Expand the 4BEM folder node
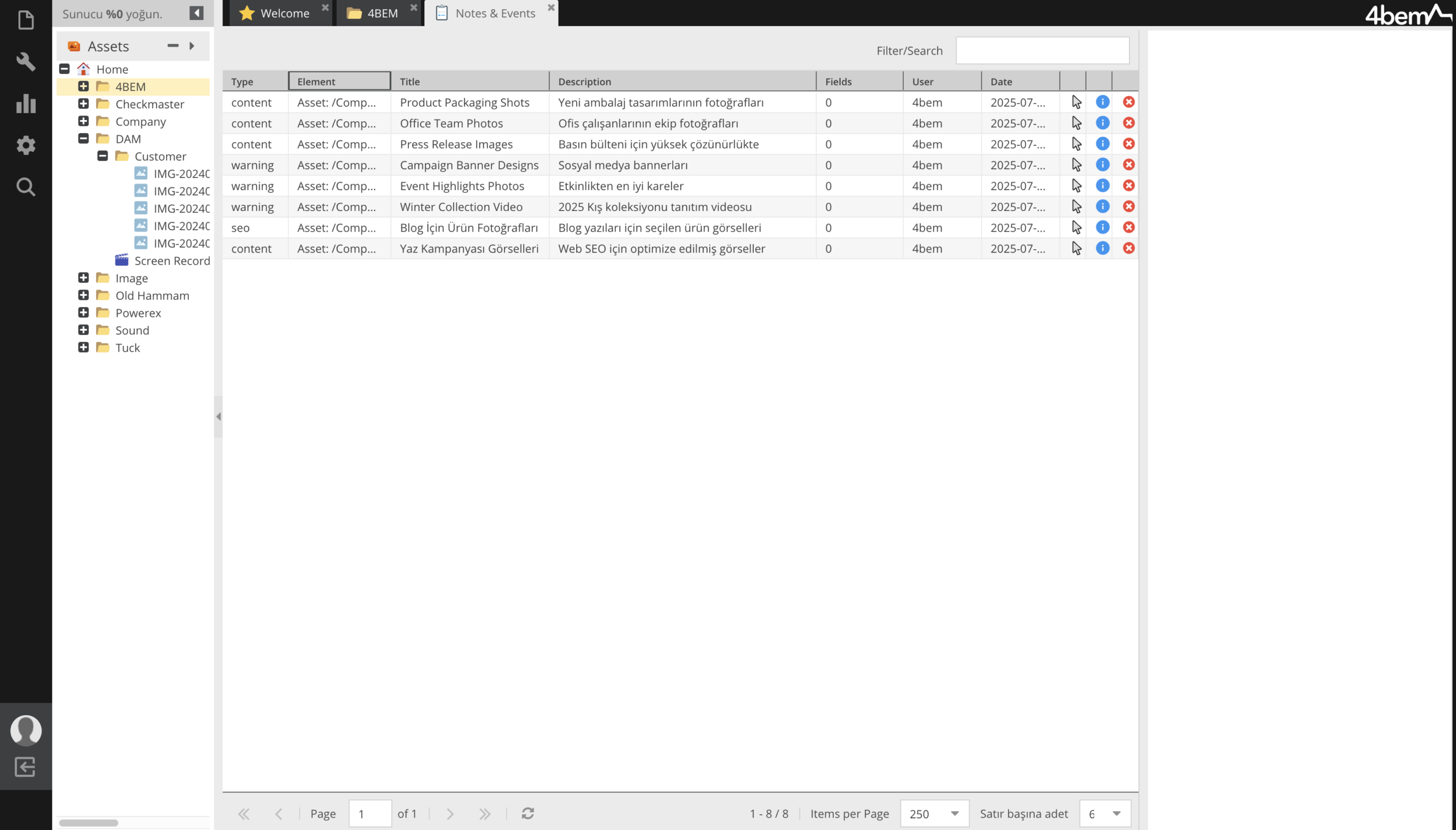Viewport: 1456px width, 830px height. [83, 86]
